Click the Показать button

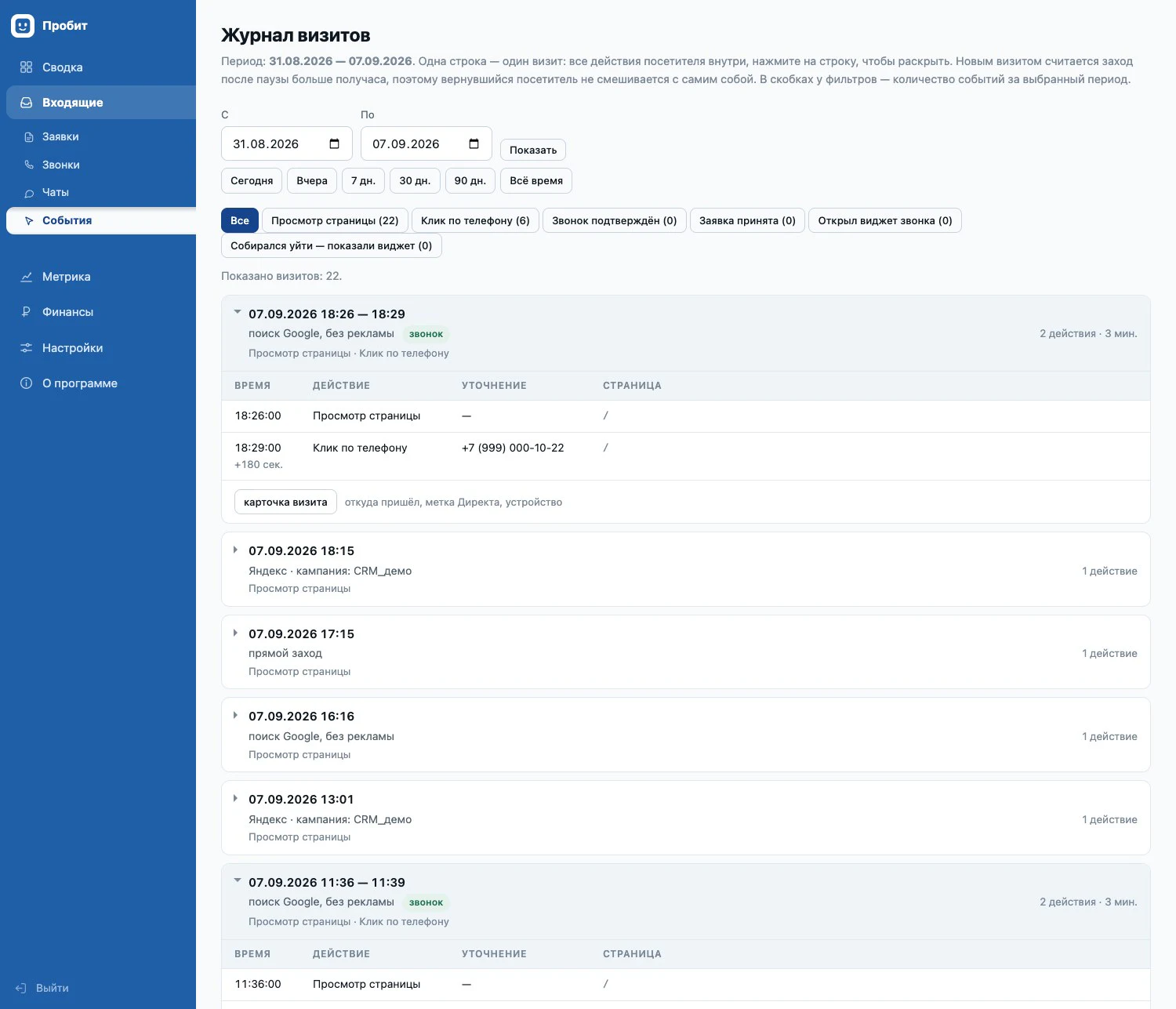(533, 150)
